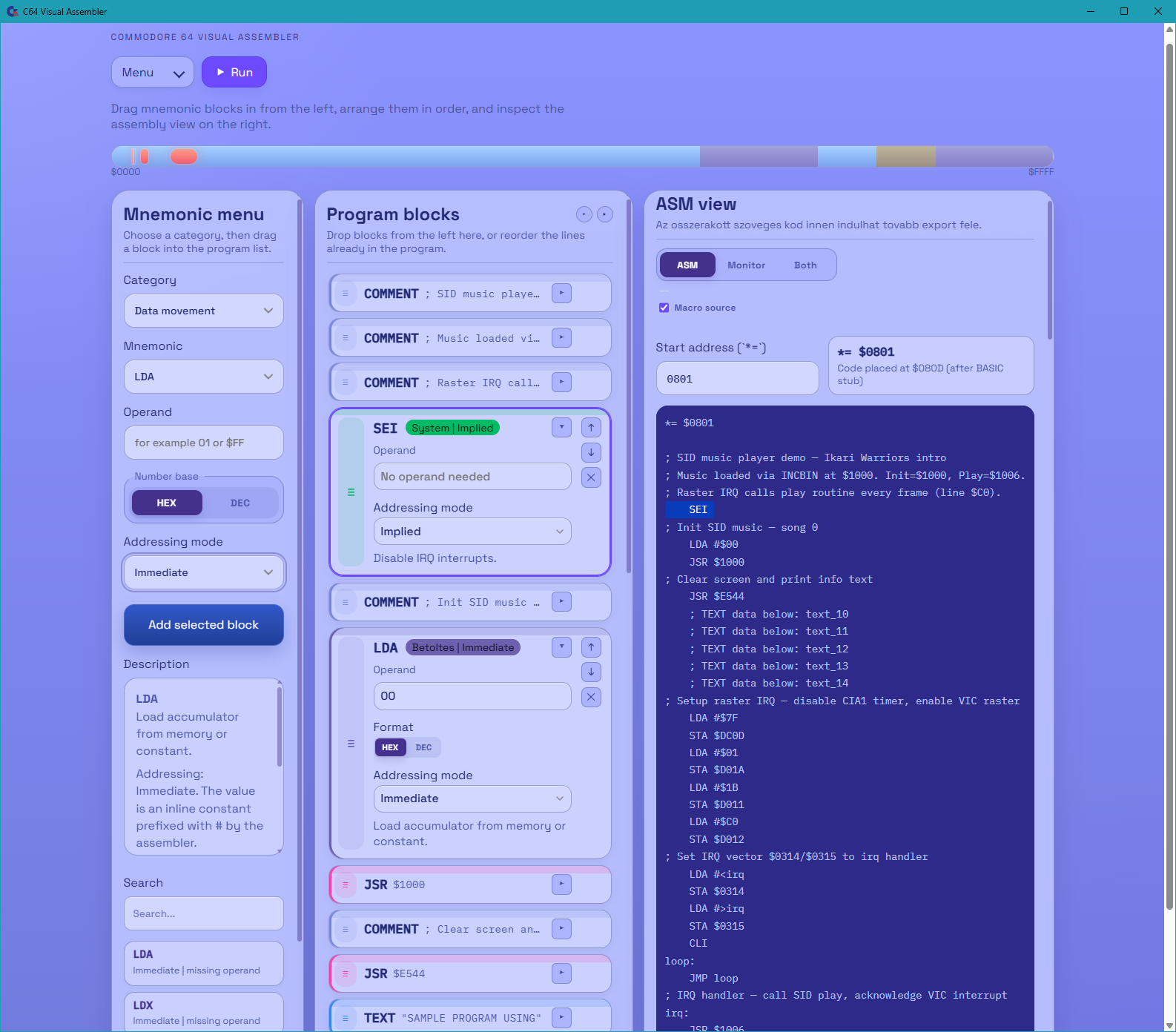Viewport: 1176px width, 1032px height.
Task: Grab the drag handle of JSR $1000
Action: click(x=345, y=884)
